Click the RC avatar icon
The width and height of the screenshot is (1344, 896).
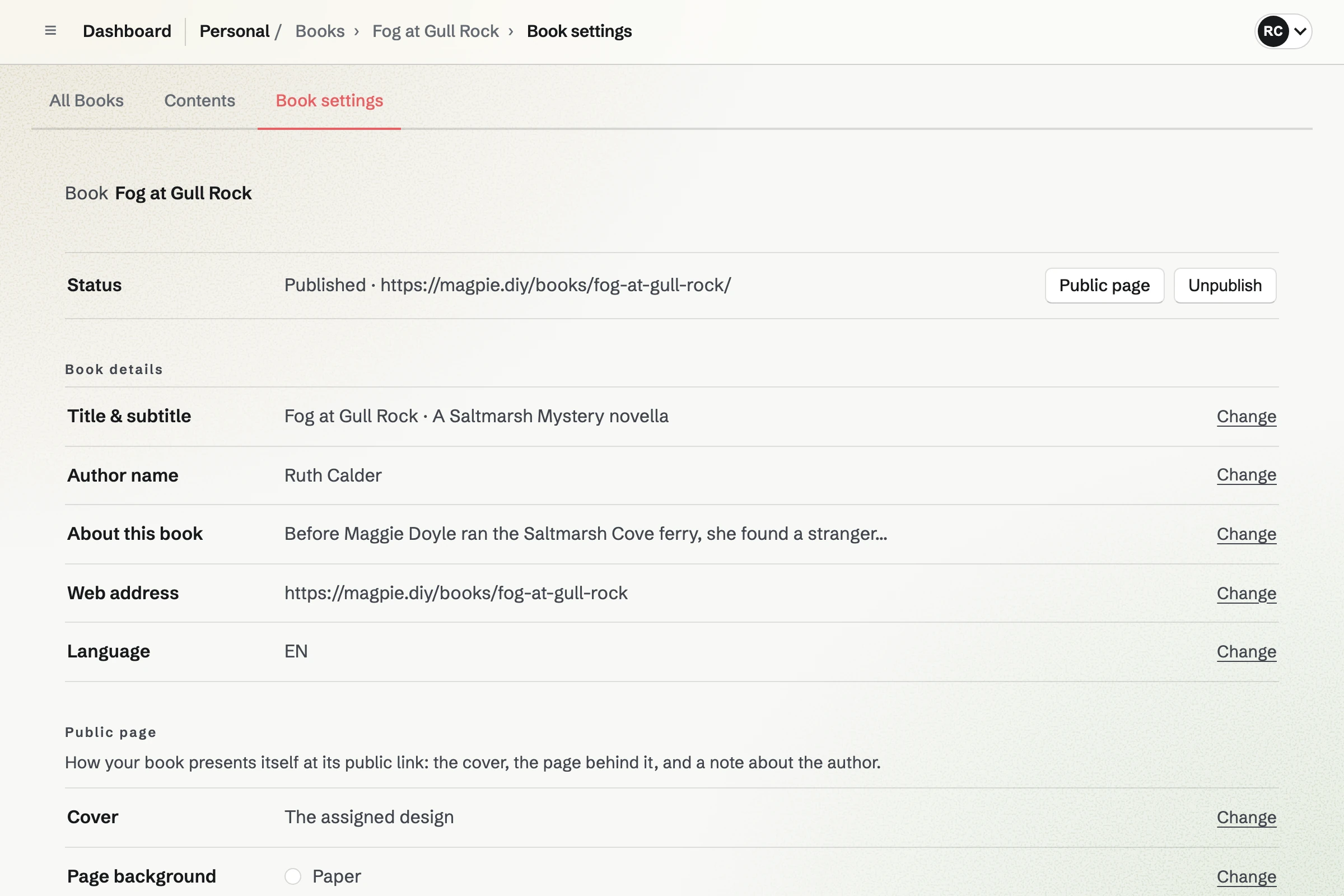(1272, 31)
